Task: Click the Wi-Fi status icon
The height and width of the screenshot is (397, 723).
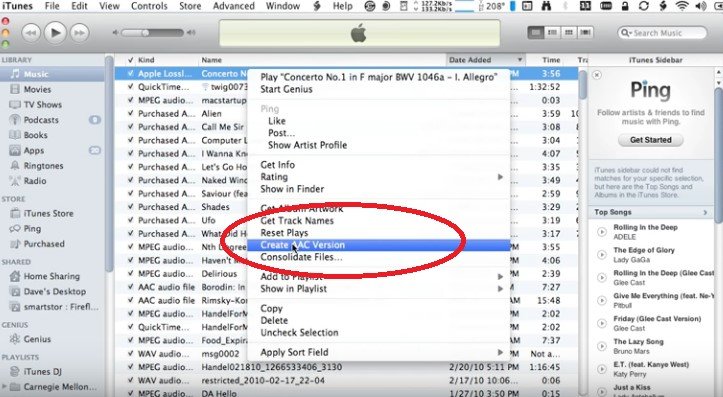Action: coord(682,6)
